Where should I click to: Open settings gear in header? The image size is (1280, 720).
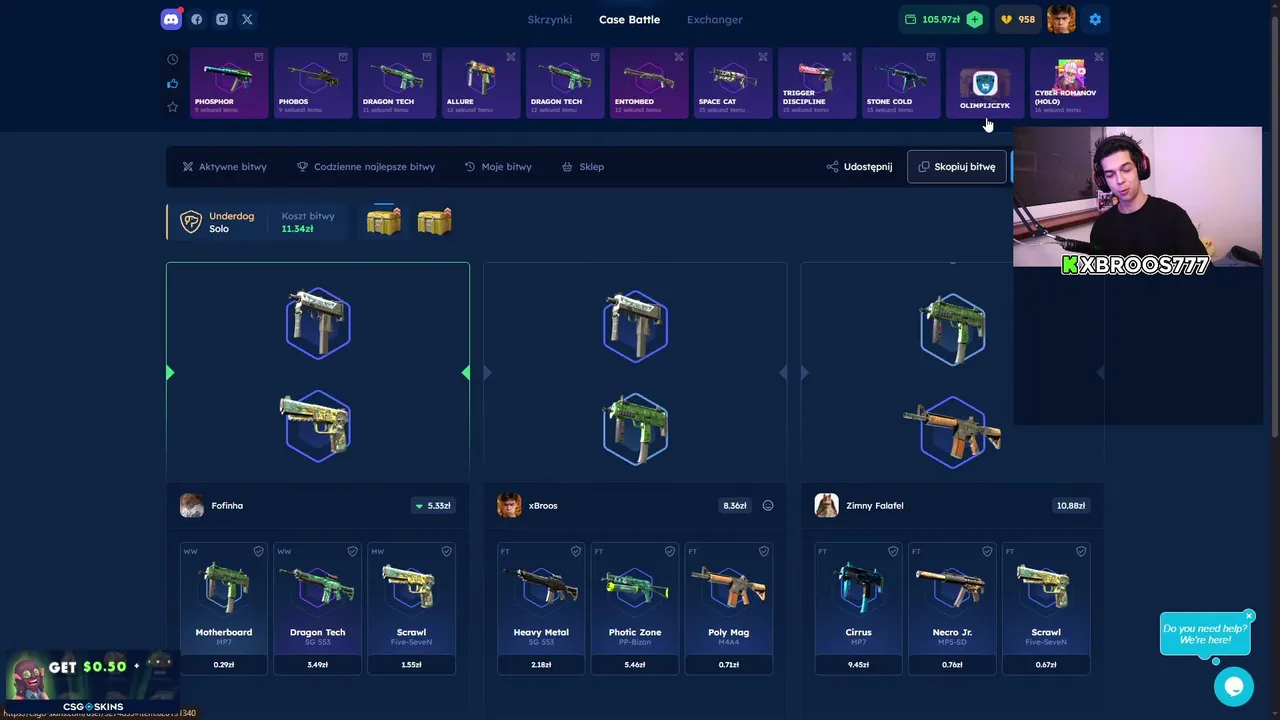1095,19
